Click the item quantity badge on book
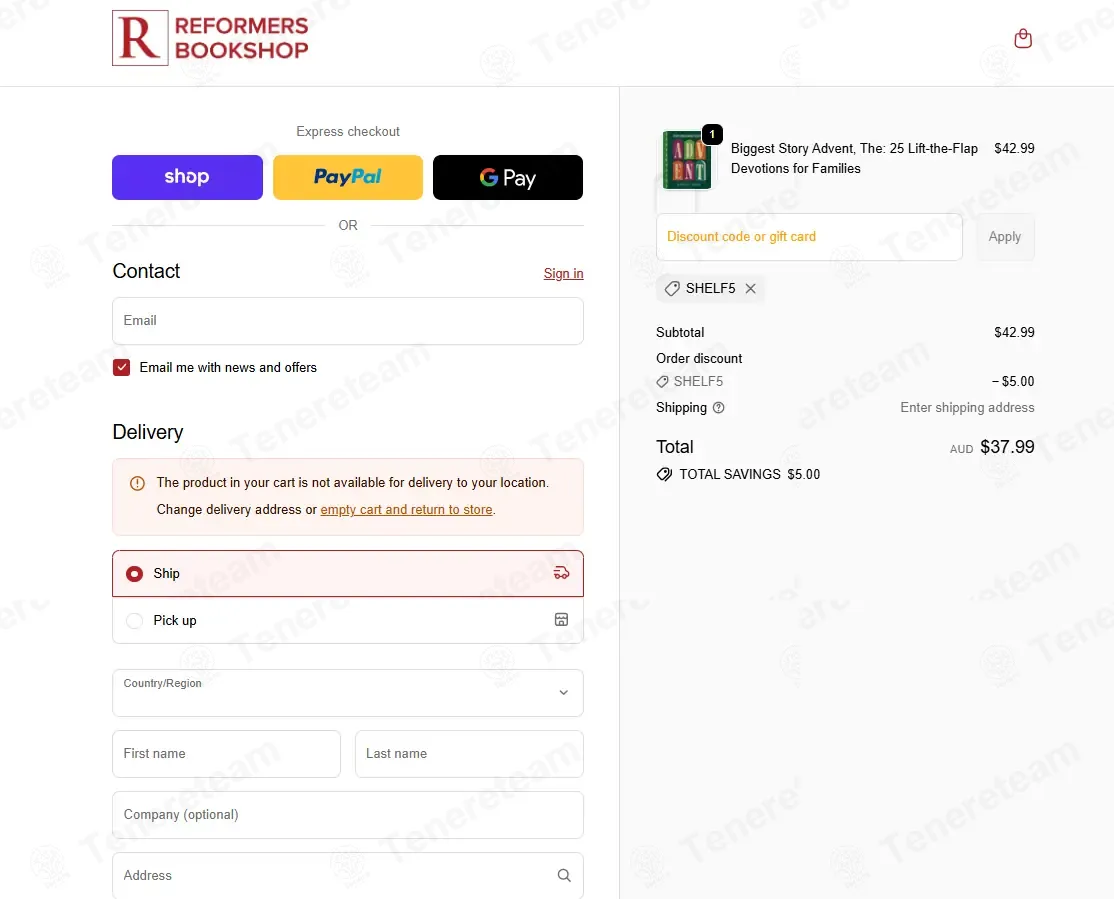Screen dimensions: 1114x899 712,134
